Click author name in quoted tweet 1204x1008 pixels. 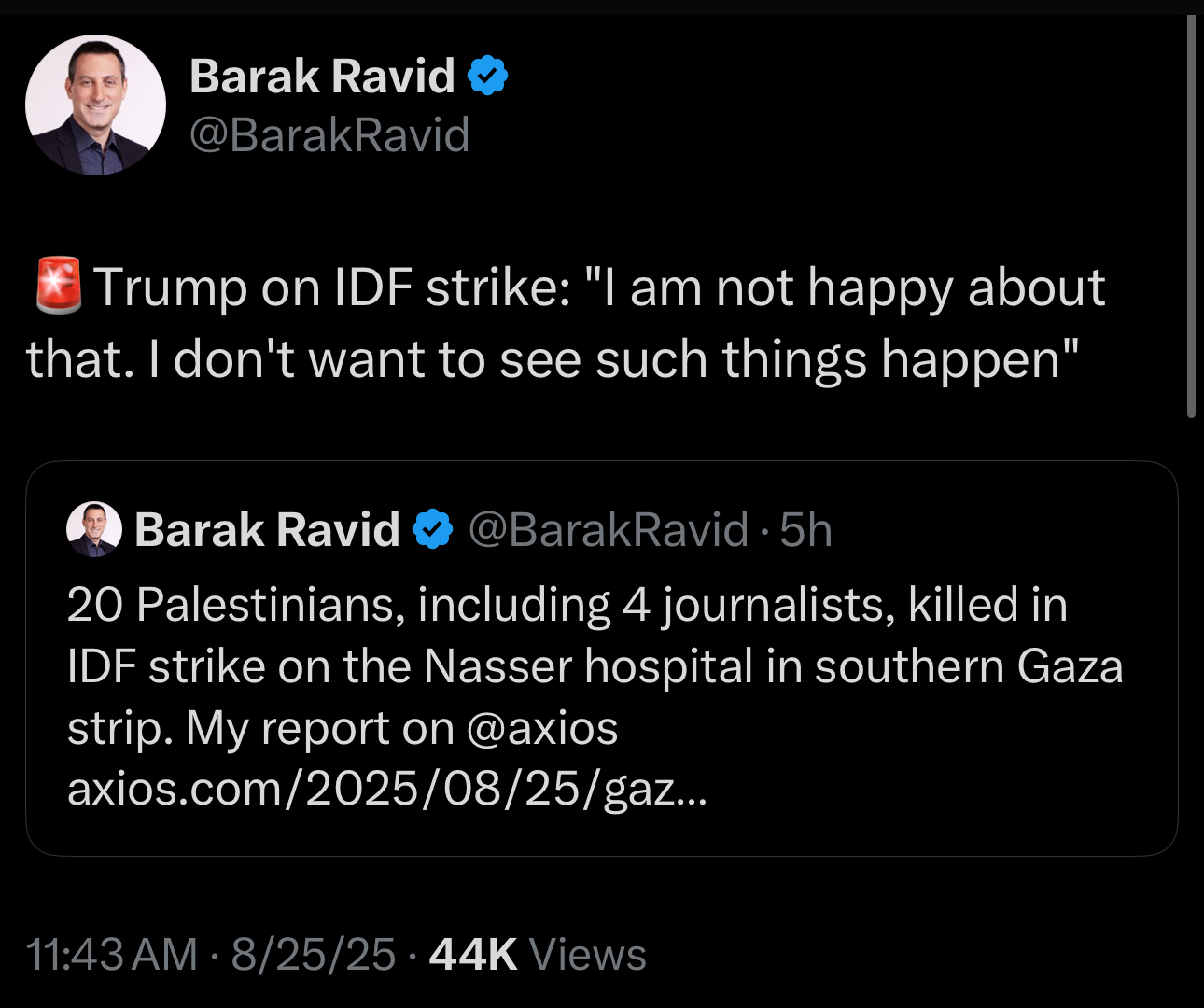pyautogui.click(x=267, y=529)
